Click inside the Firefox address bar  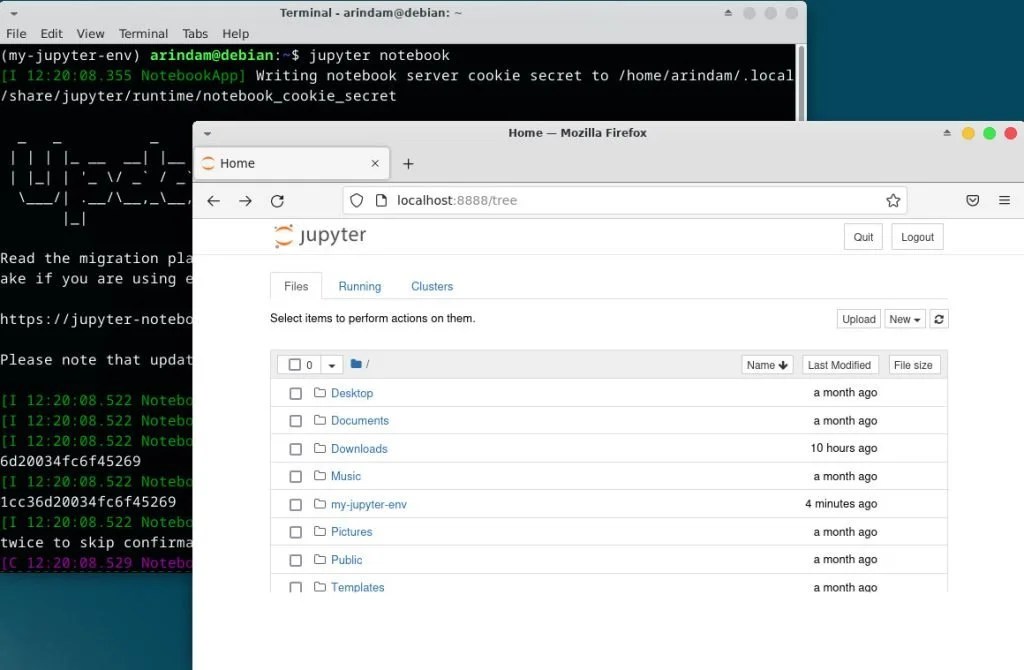coord(550,200)
